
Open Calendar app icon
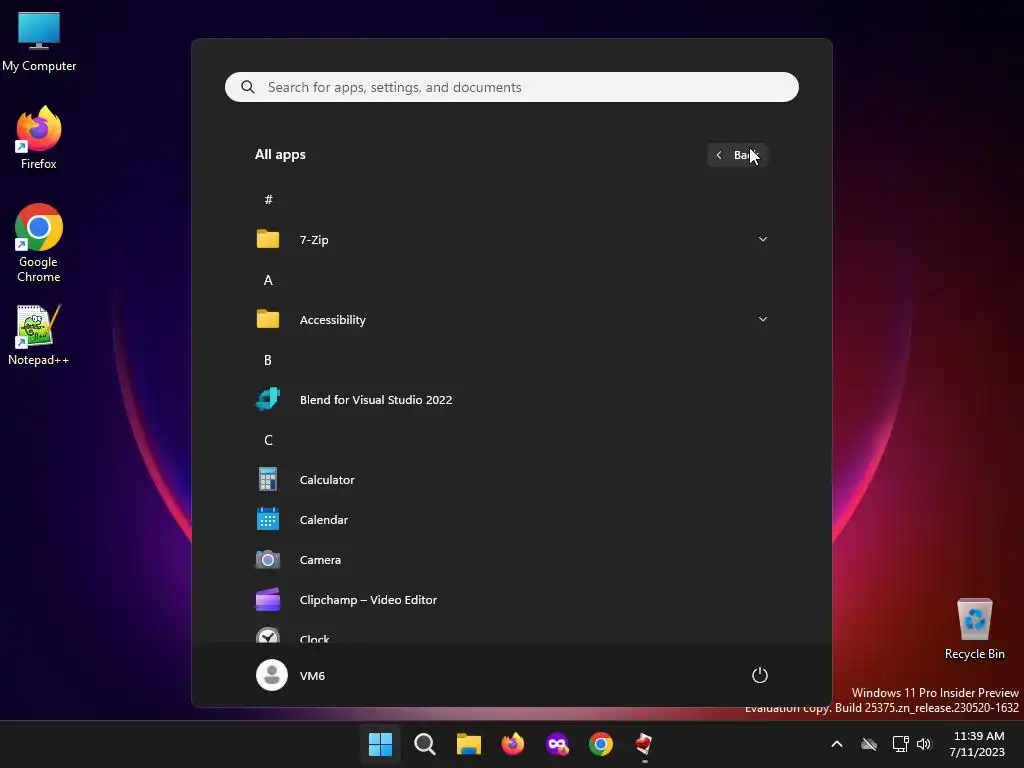[x=268, y=519]
